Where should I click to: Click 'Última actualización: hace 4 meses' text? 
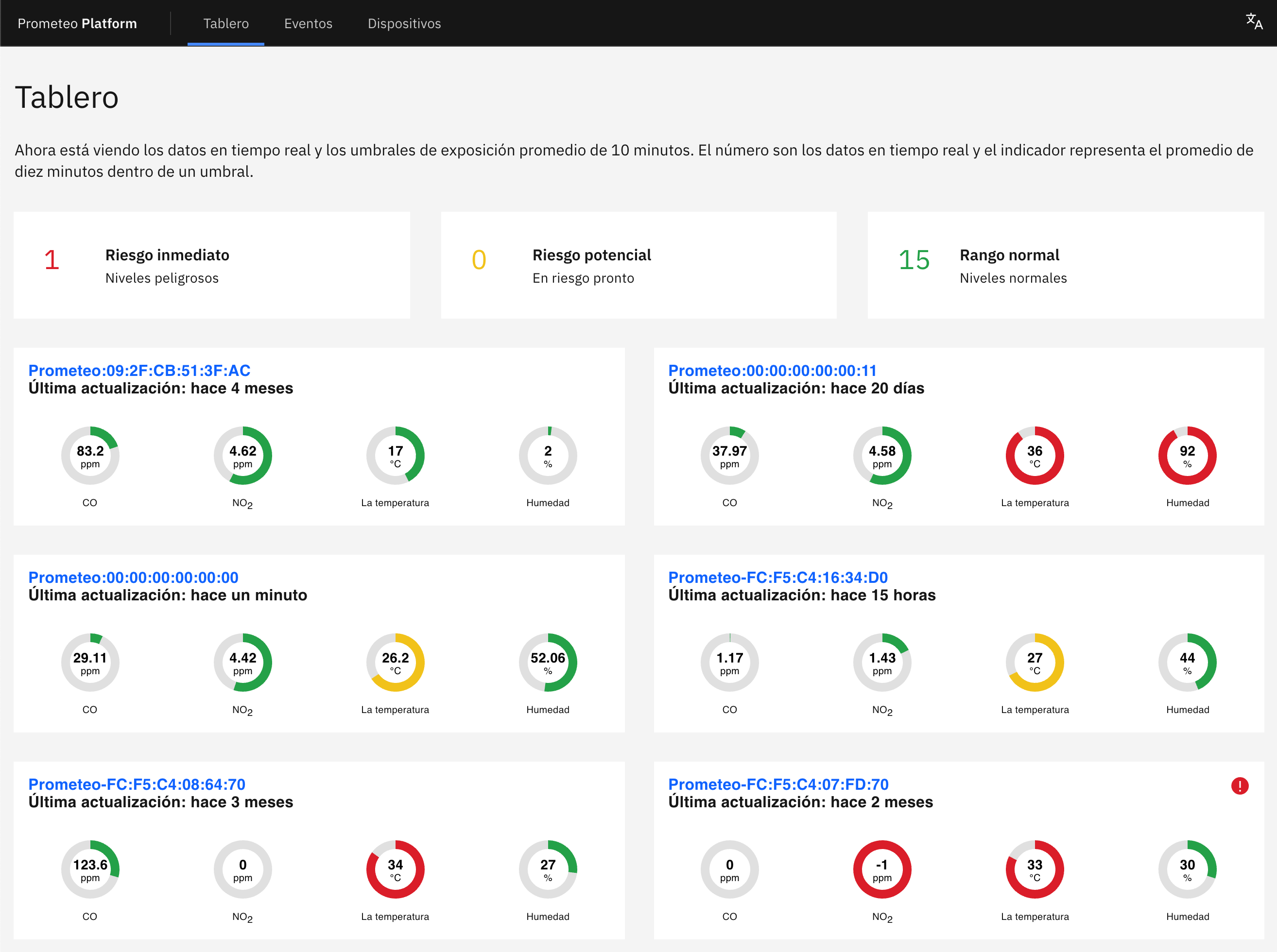click(161, 389)
